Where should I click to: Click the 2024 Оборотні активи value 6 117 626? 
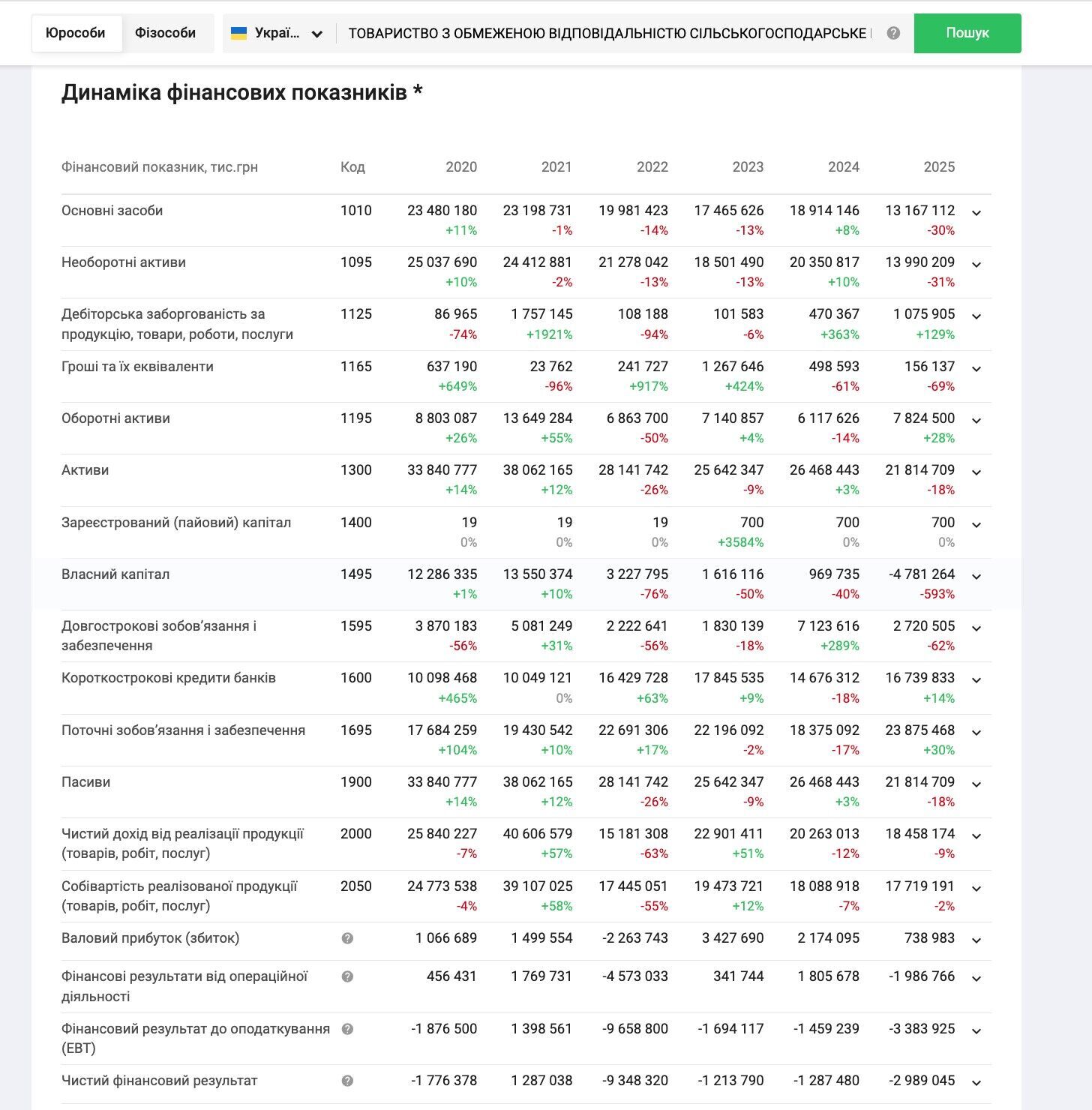pyautogui.click(x=829, y=418)
